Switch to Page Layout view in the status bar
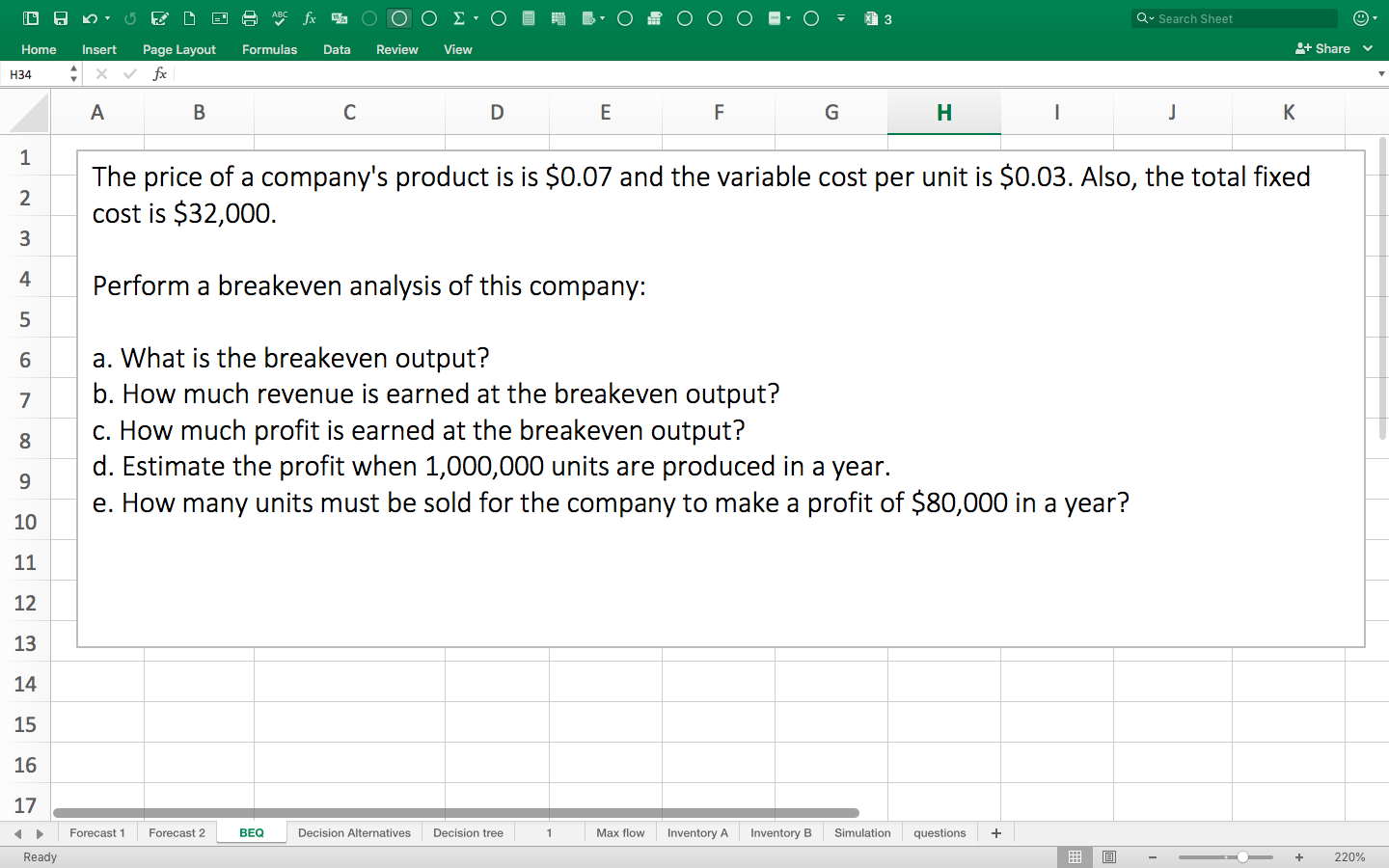 pos(1109,856)
